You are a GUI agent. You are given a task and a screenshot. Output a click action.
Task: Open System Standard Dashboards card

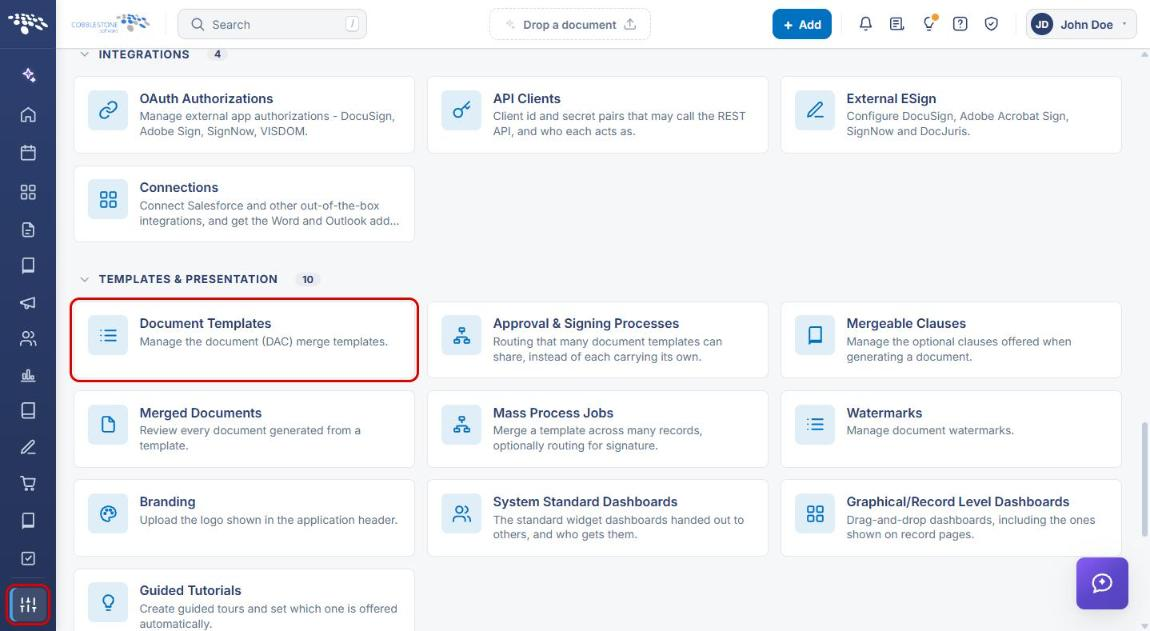click(x=598, y=518)
